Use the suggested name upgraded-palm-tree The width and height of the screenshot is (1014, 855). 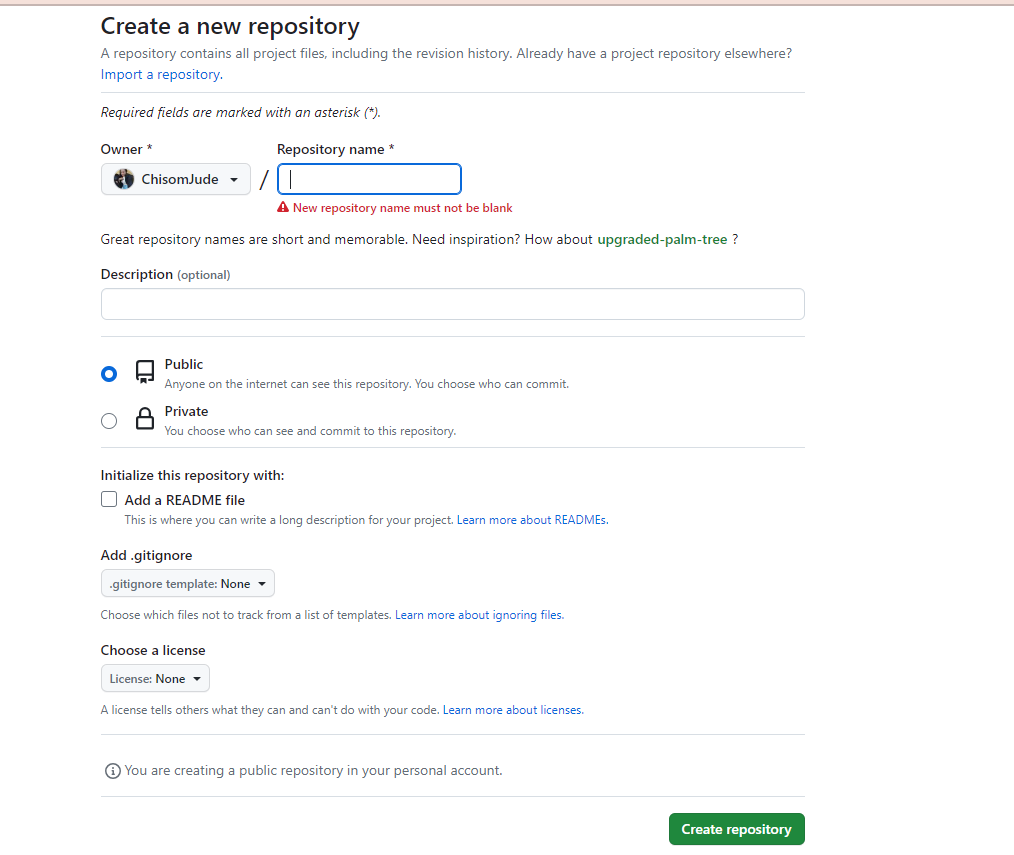coord(662,240)
